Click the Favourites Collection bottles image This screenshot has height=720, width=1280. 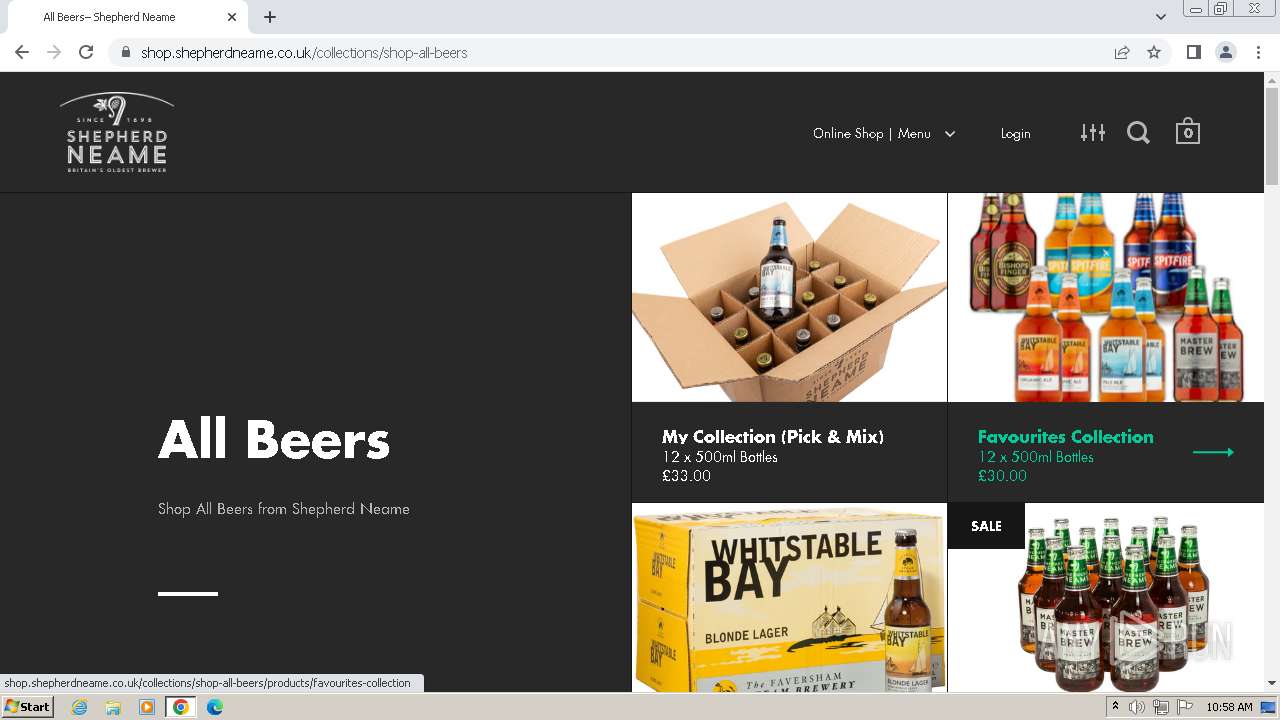[x=1106, y=298]
